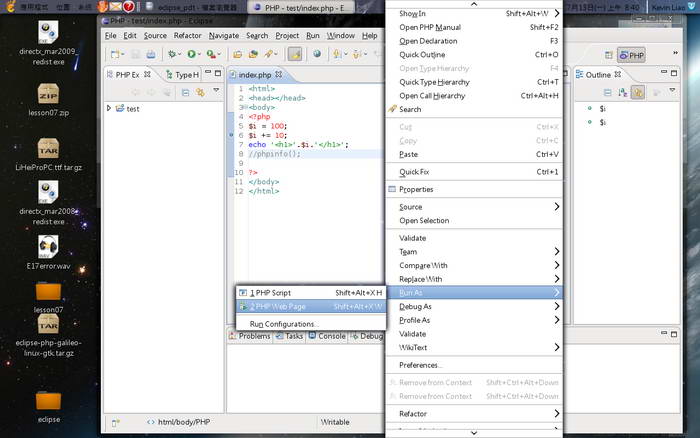Toggle the highlighted Mark Occurrences toolbar button

pos(295,54)
